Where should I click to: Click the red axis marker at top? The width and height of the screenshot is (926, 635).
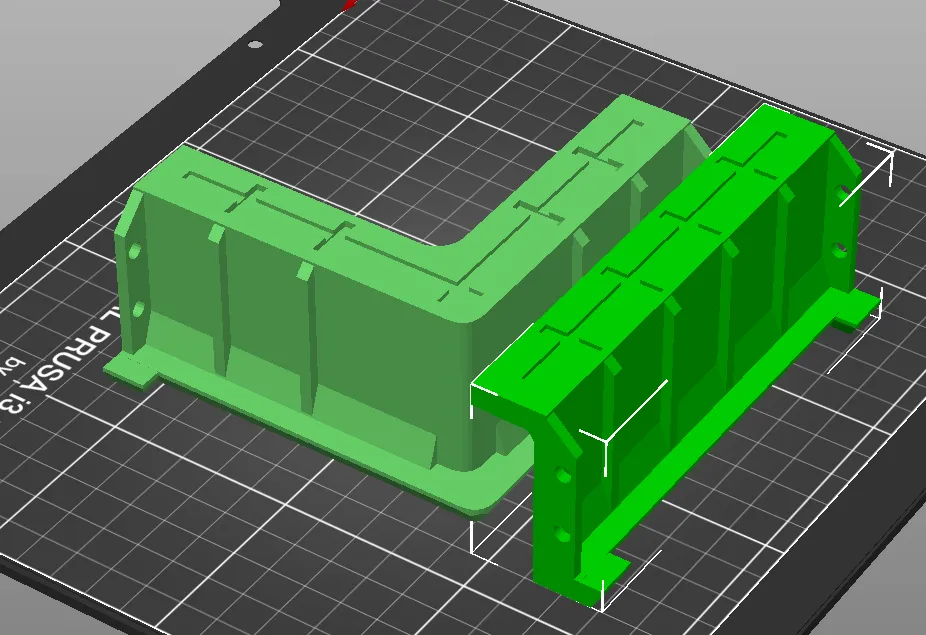[349, 5]
